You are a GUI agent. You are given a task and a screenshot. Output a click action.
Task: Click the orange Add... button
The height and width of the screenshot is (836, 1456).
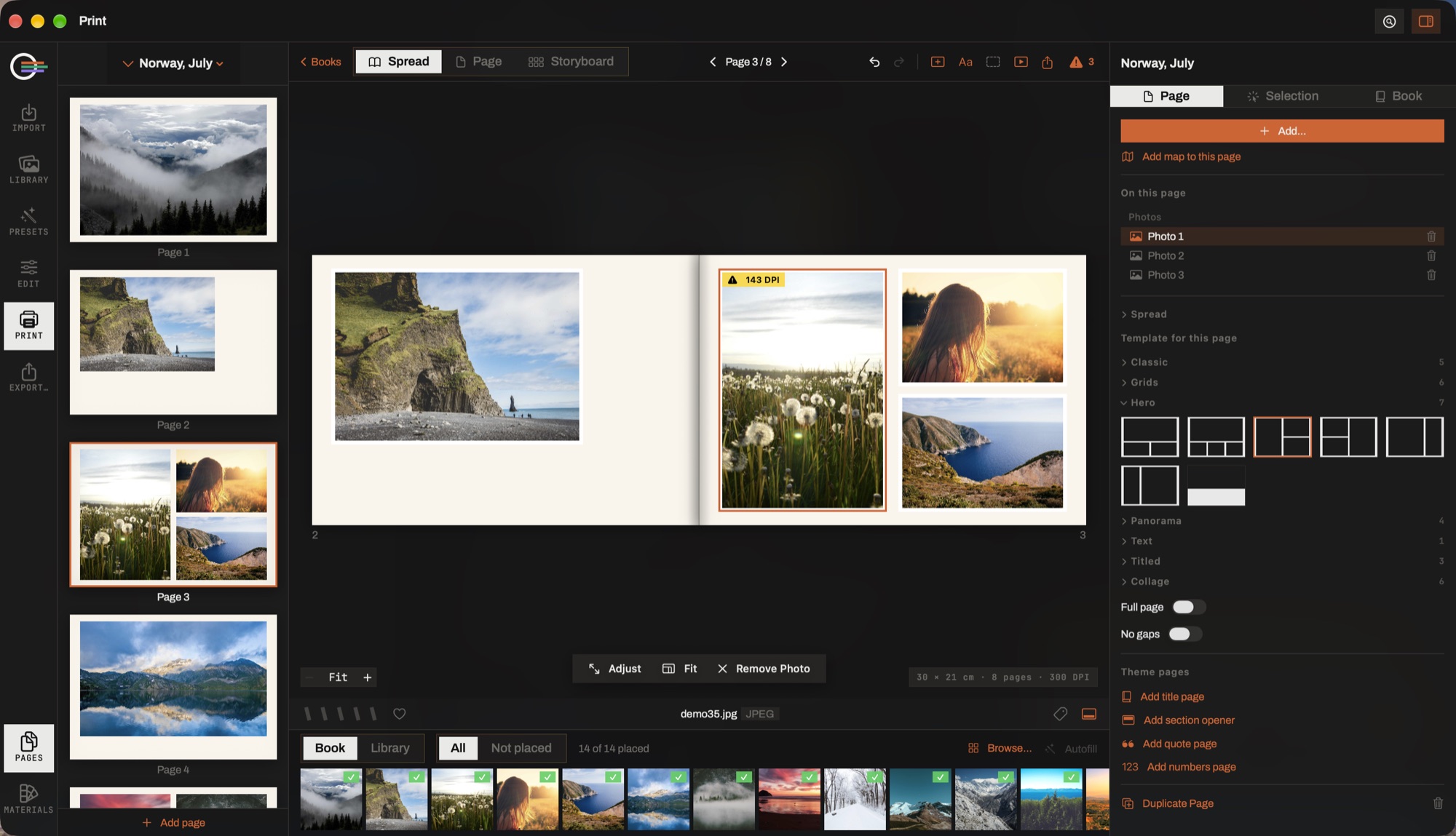click(1282, 131)
